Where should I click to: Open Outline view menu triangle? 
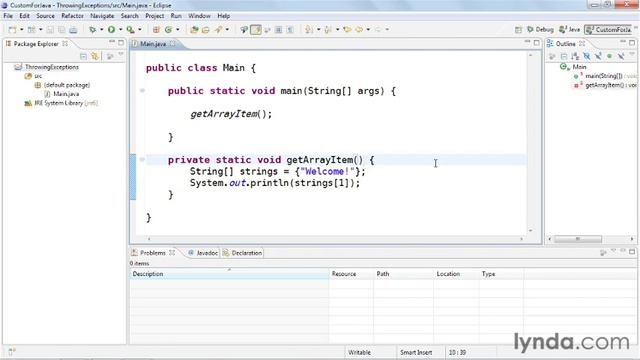[x=632, y=54]
